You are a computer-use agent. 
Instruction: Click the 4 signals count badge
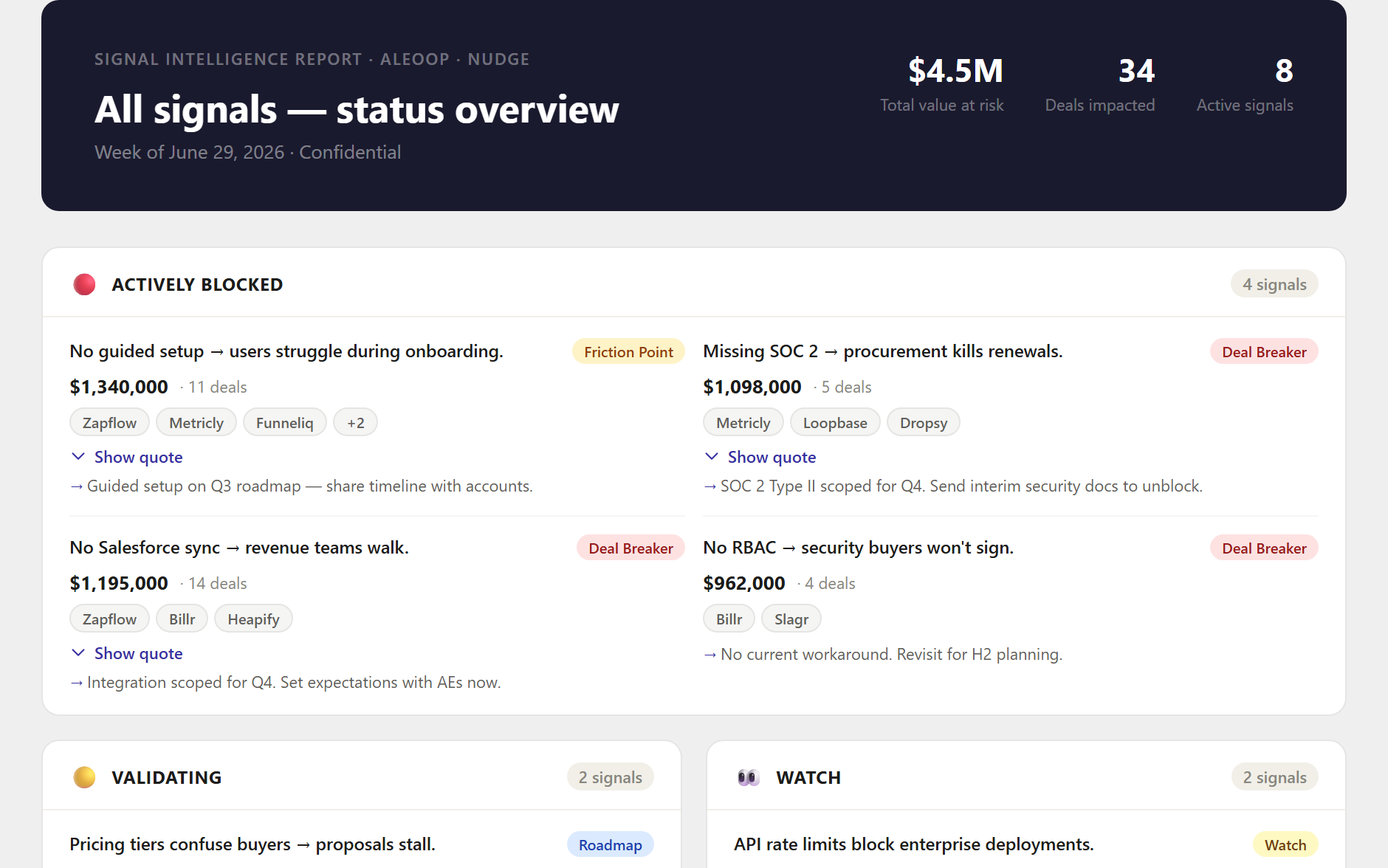click(1274, 284)
